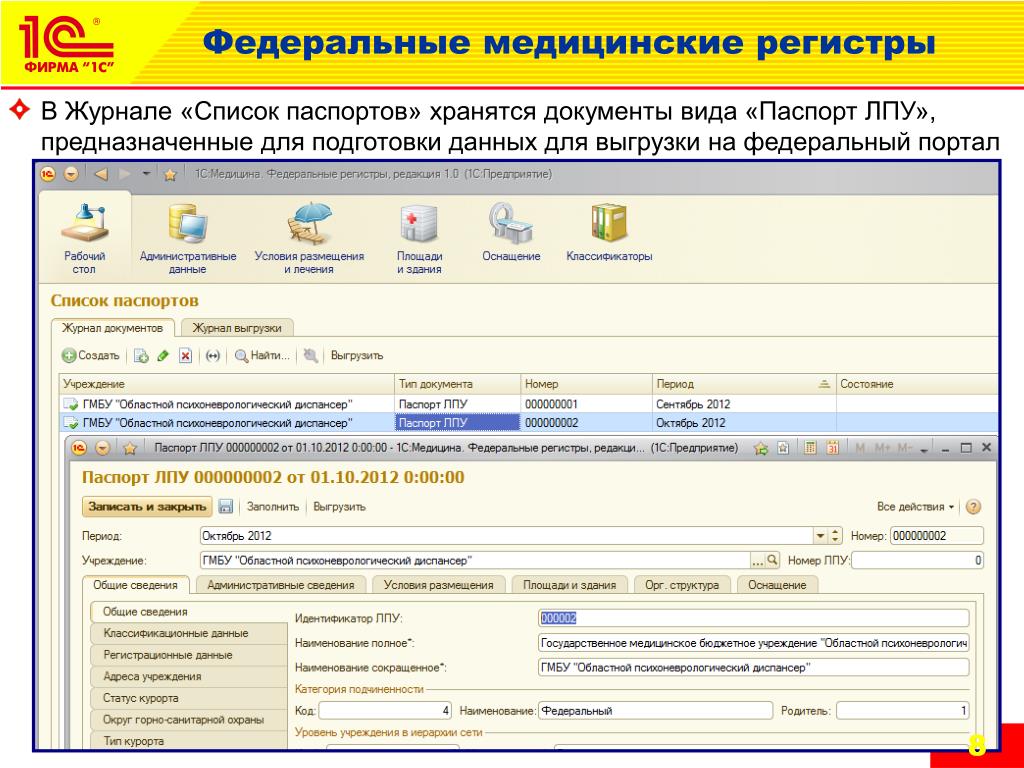The width and height of the screenshot is (1024, 768).
Task: Go back with the left arrow
Action: point(101,174)
